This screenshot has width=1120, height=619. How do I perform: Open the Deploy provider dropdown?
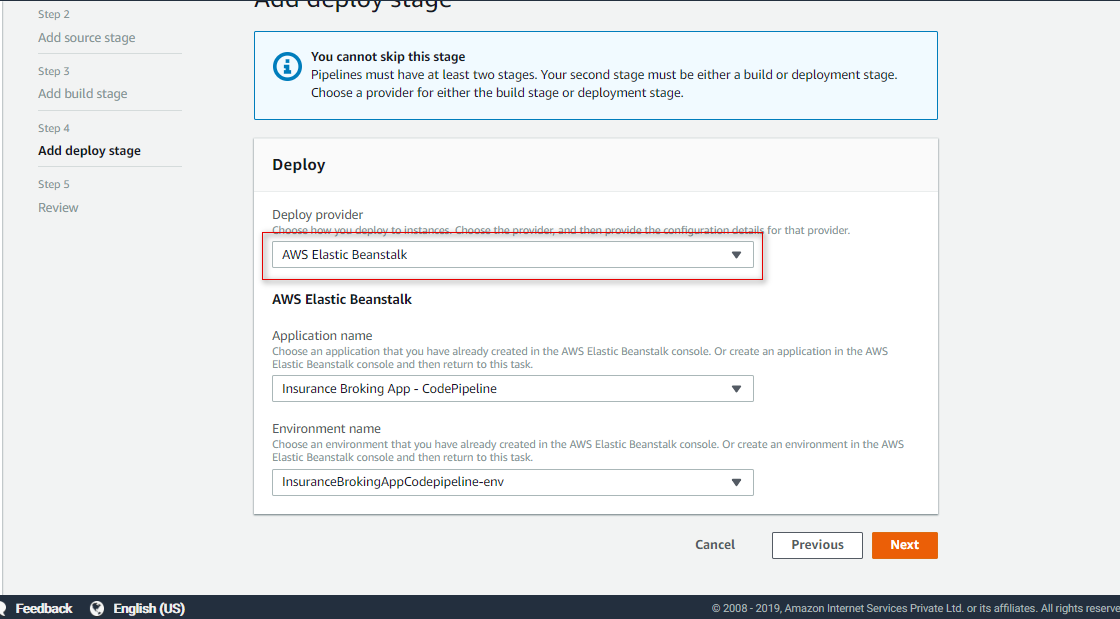[x=512, y=255]
